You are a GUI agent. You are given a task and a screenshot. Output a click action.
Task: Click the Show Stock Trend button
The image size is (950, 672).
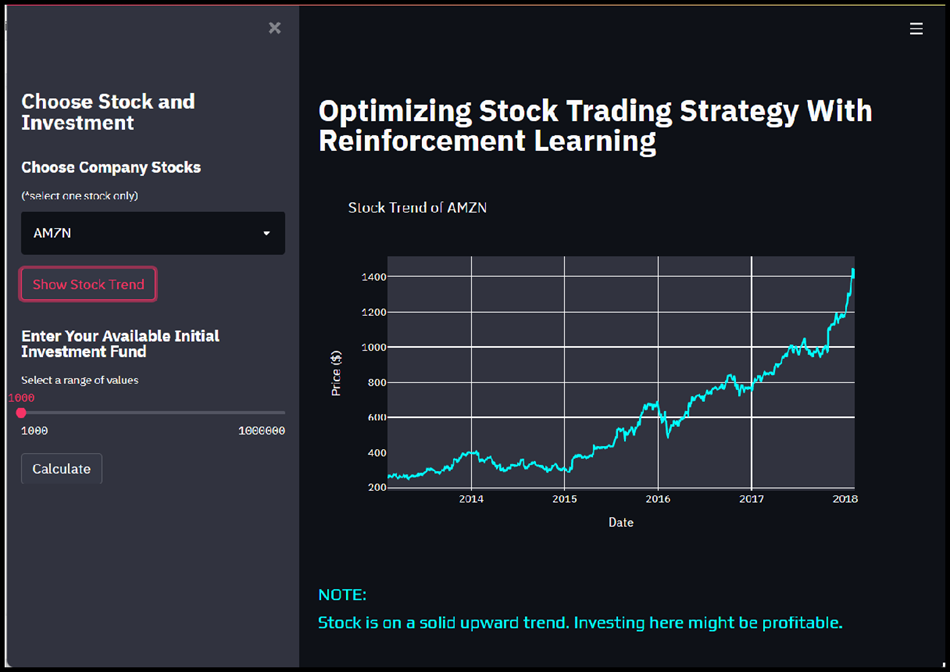[x=87, y=284]
